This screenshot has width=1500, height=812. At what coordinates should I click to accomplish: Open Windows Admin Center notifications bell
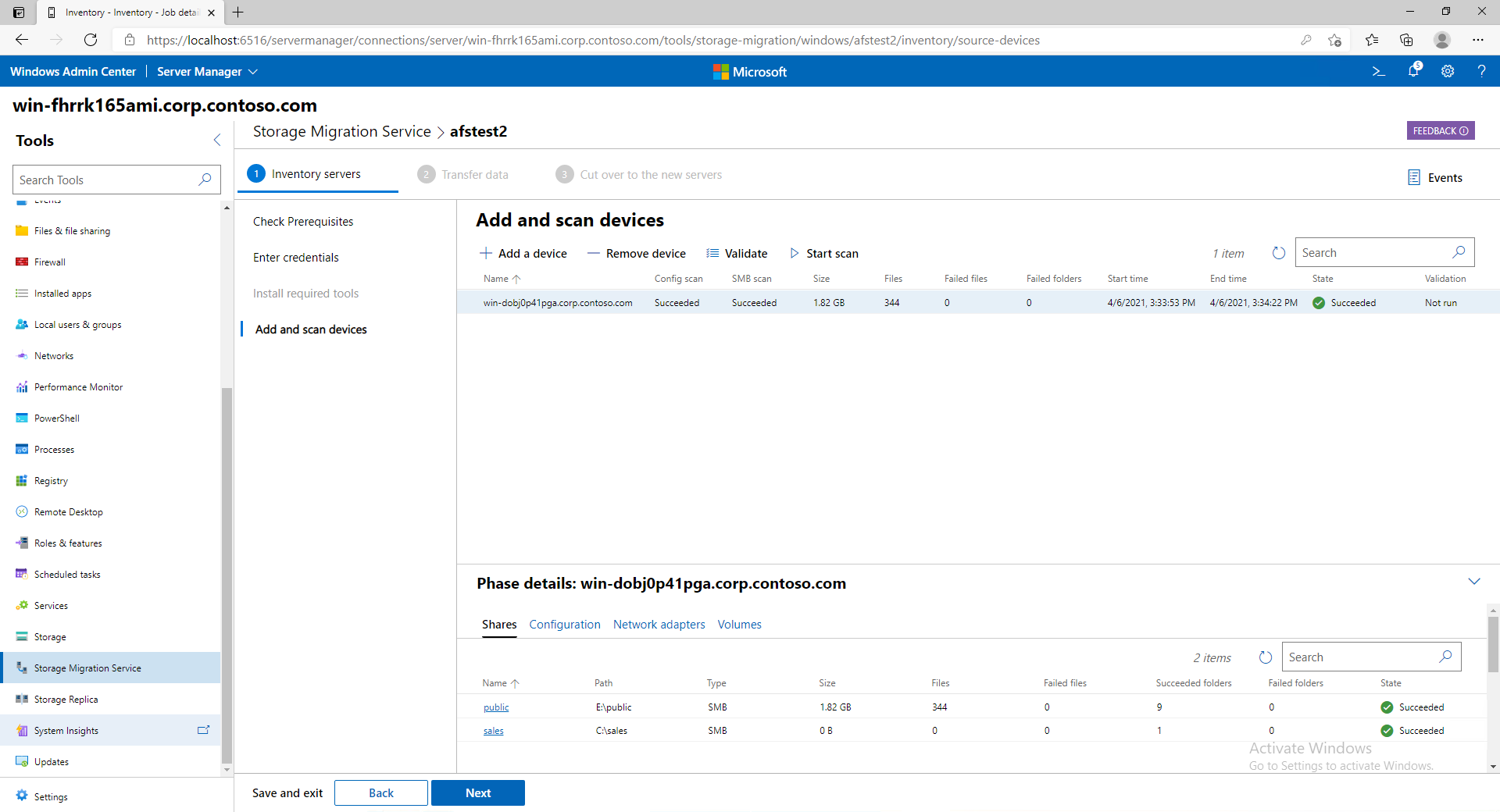[1413, 71]
